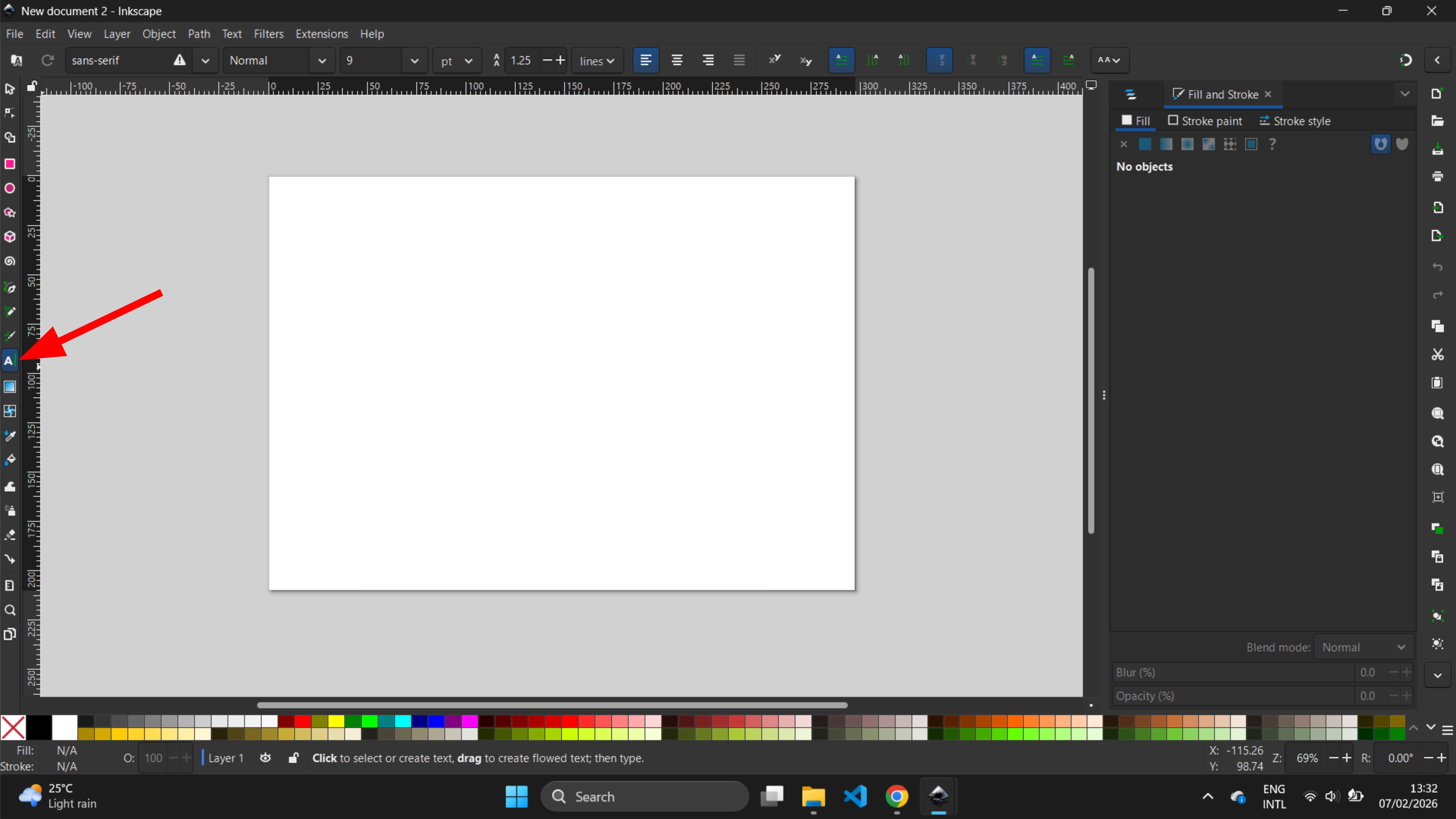Select the Dropper color picker tool
Image resolution: width=1456 pixels, height=819 pixels.
tap(10, 436)
